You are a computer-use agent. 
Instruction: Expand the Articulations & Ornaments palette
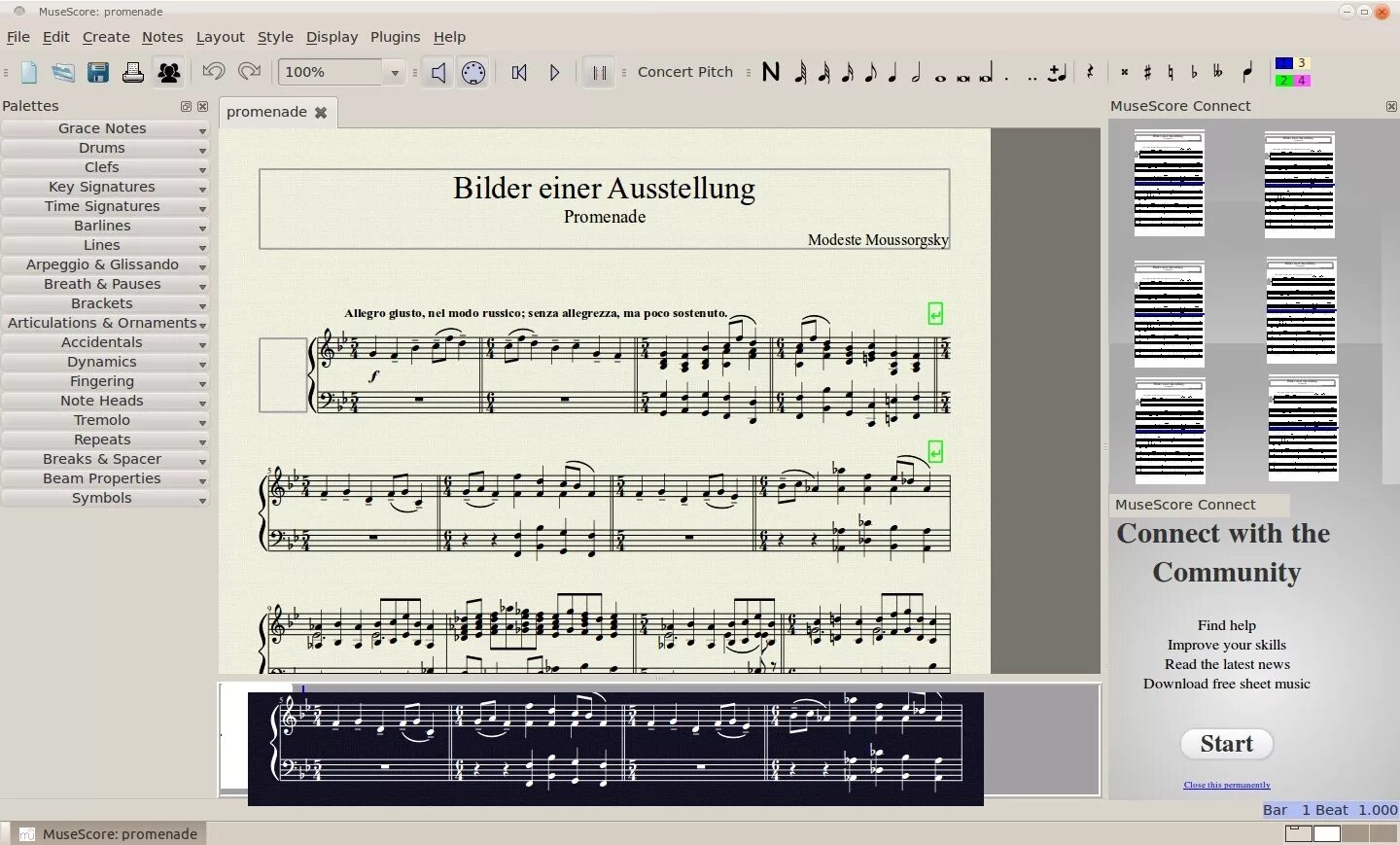click(x=105, y=323)
